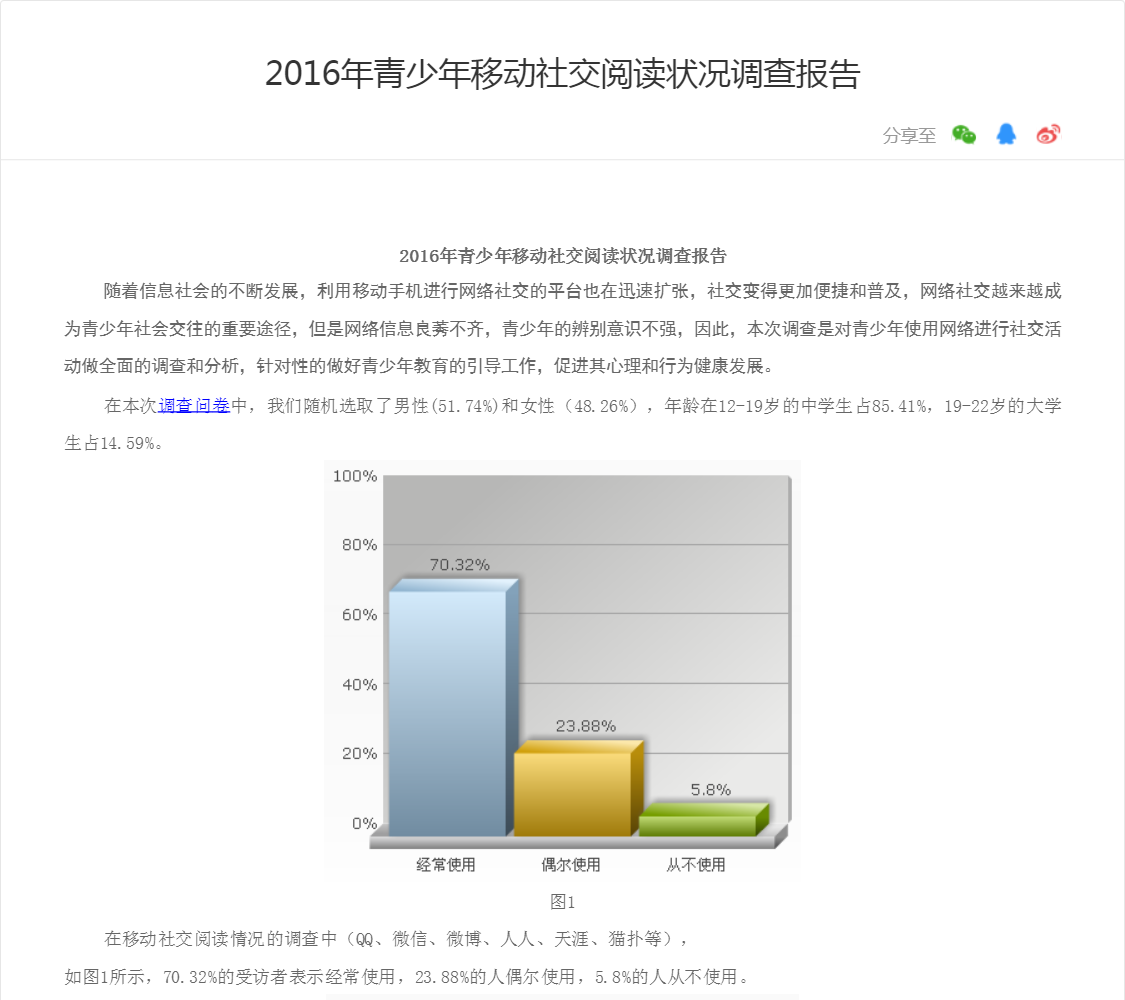
Task: Click the 偶尔使用 axis label
Action: [x=570, y=864]
